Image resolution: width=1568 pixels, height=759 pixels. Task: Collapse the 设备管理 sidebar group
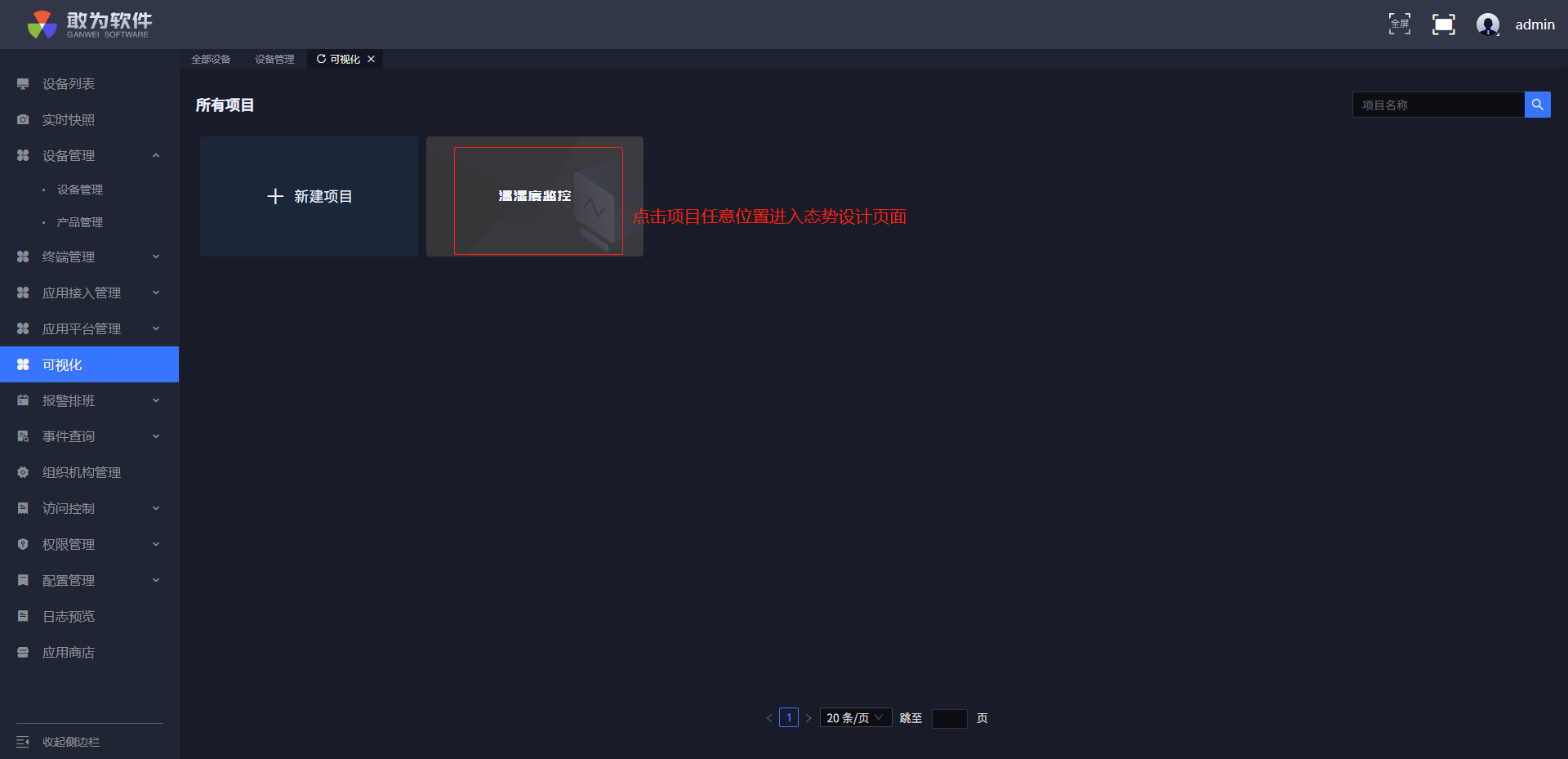[156, 156]
